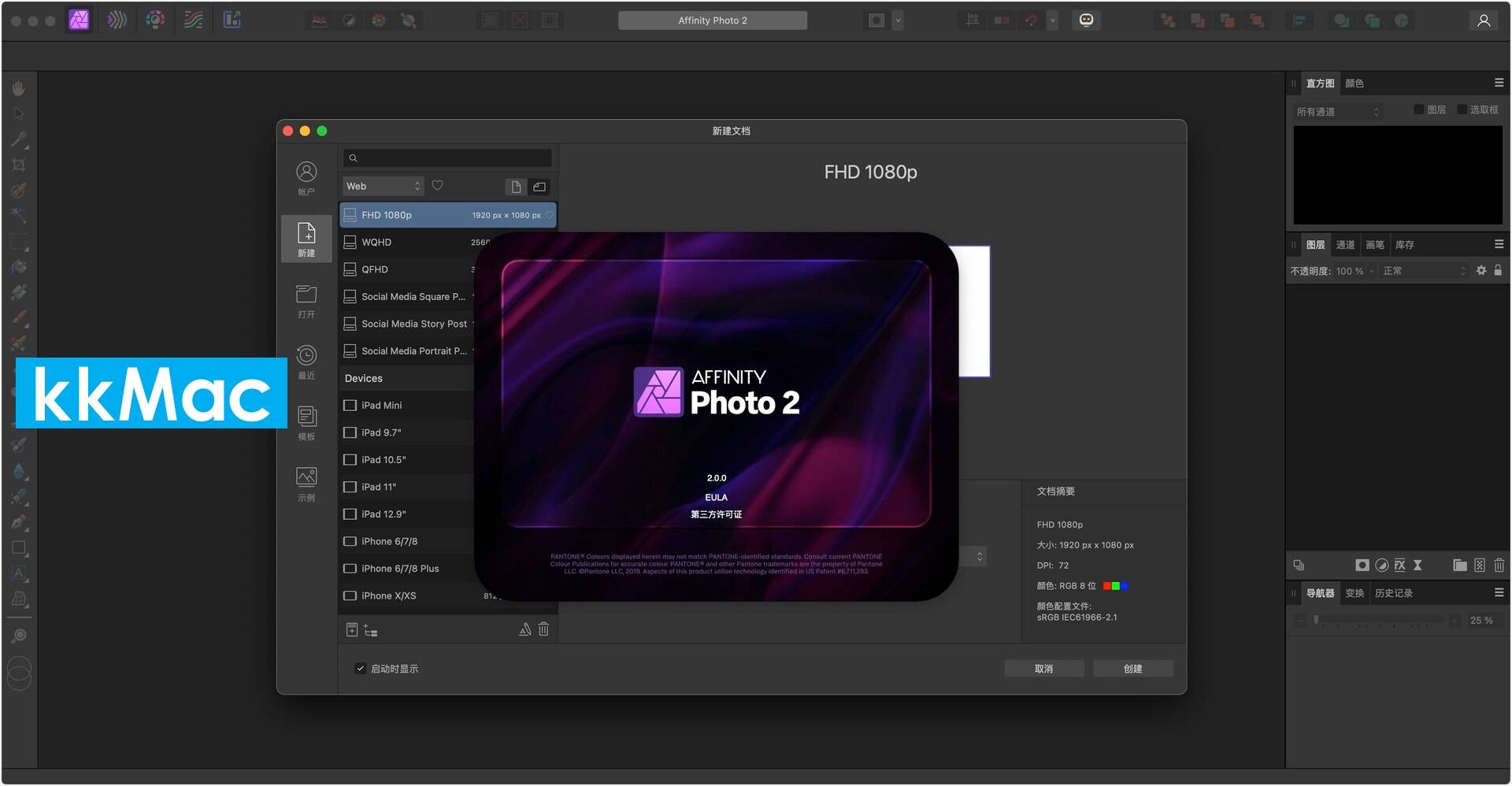This screenshot has height=786, width=1512.
Task: Switch to the 通道 (Channels) tab
Action: 1345,245
